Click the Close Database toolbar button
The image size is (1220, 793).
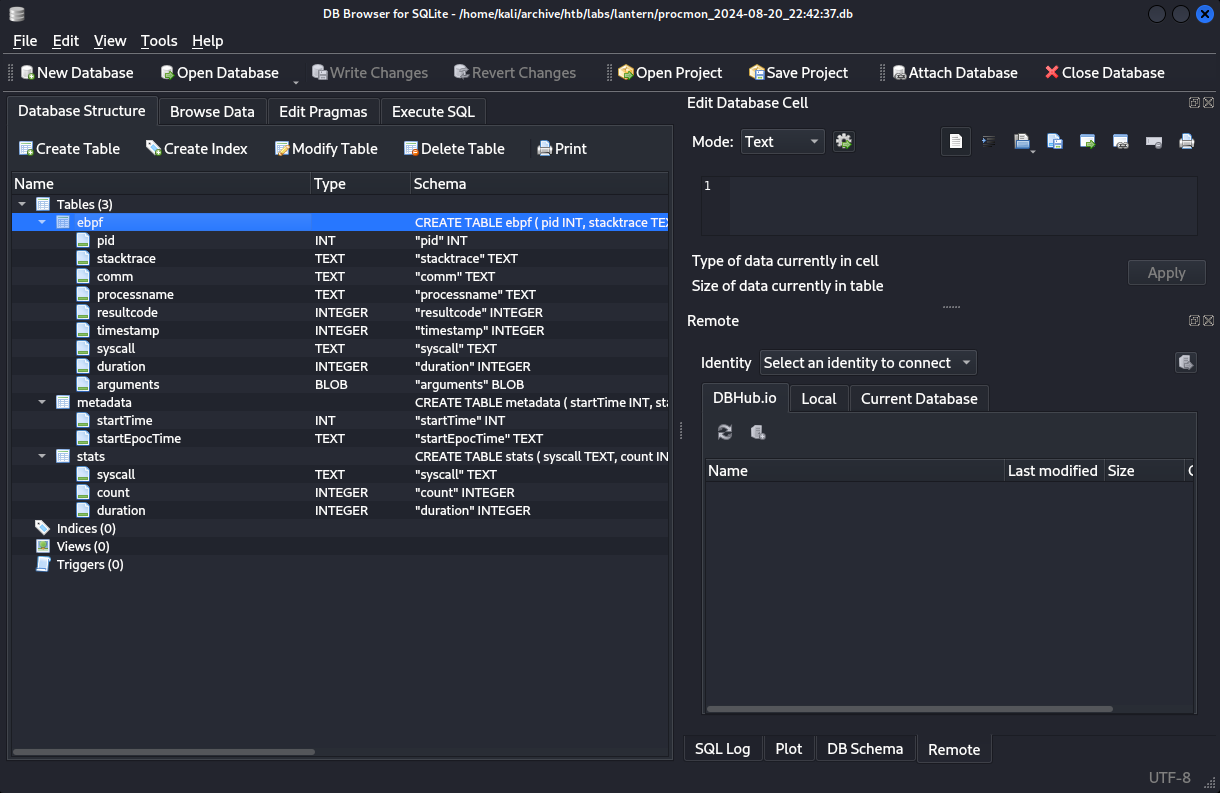[1105, 73]
